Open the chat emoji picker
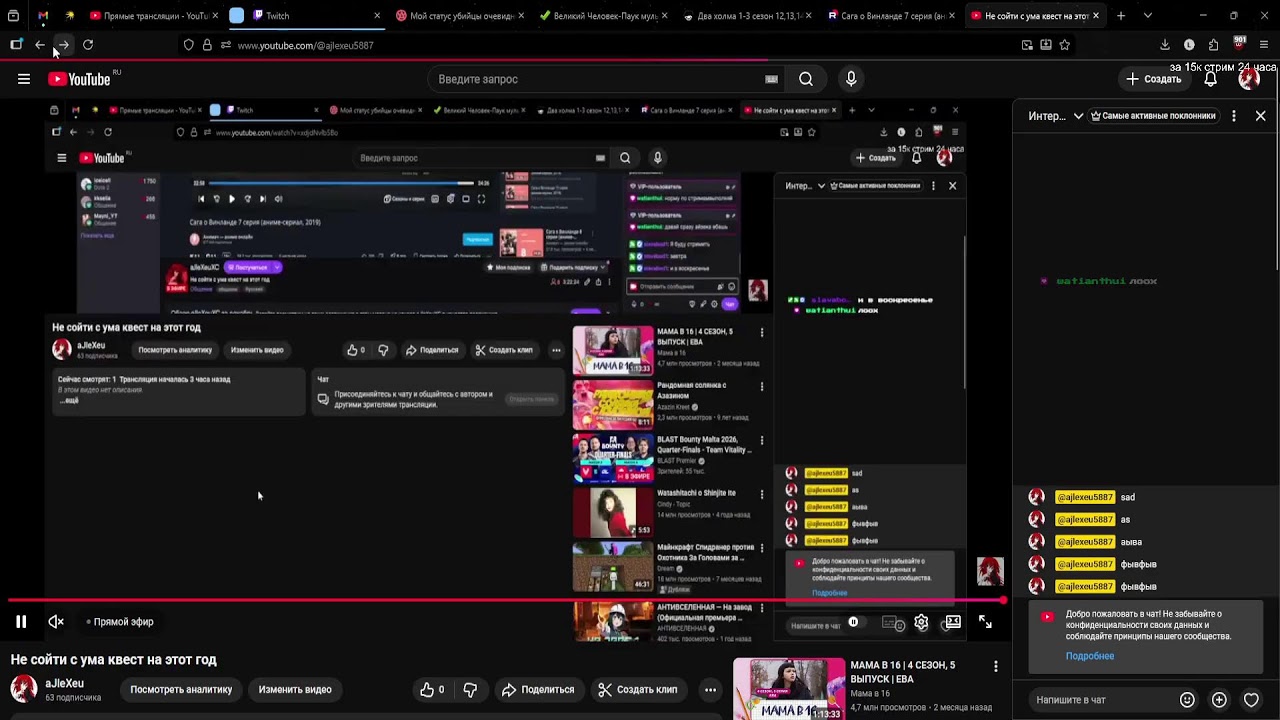 1187,700
